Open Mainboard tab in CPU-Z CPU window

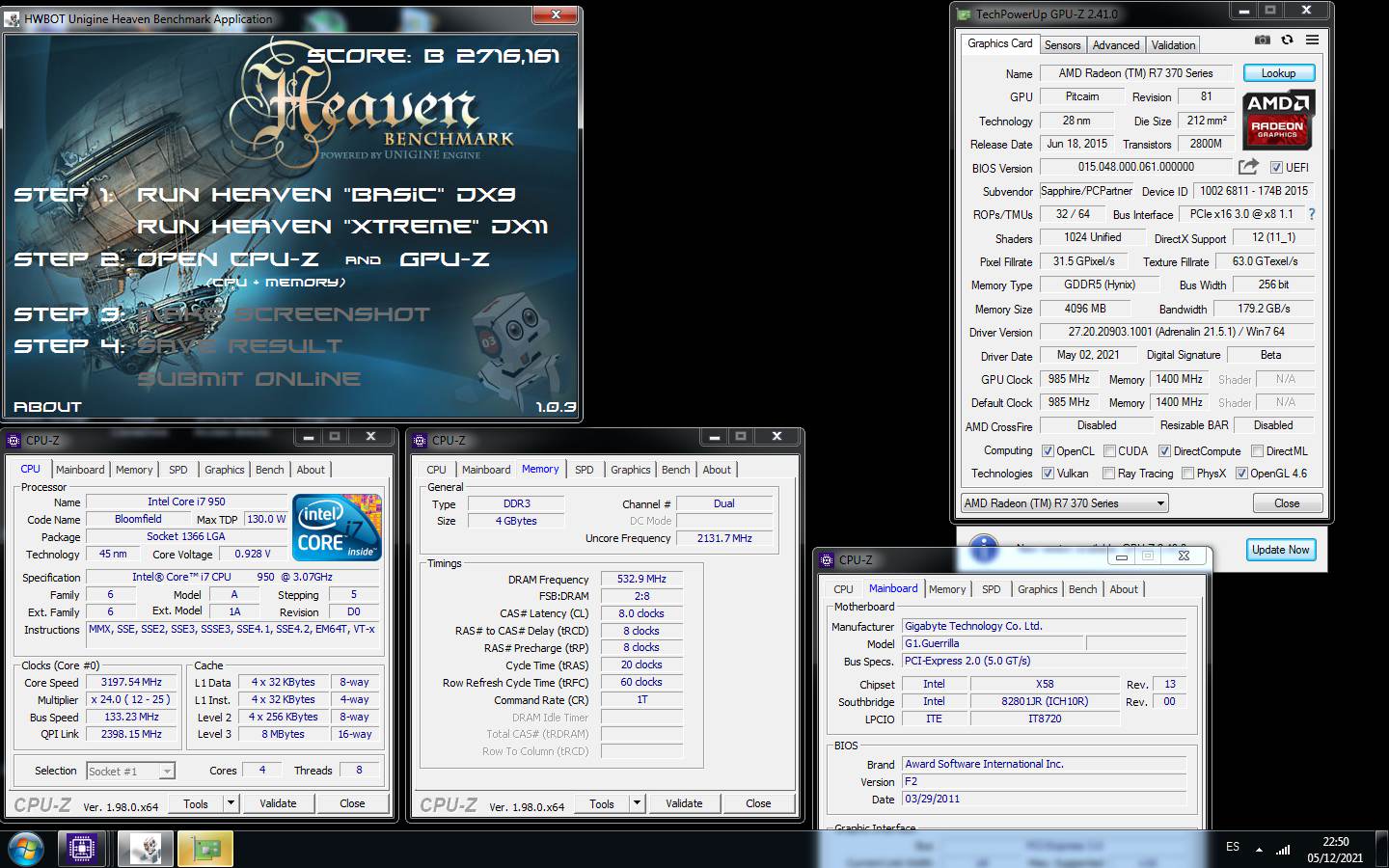pyautogui.click(x=80, y=470)
